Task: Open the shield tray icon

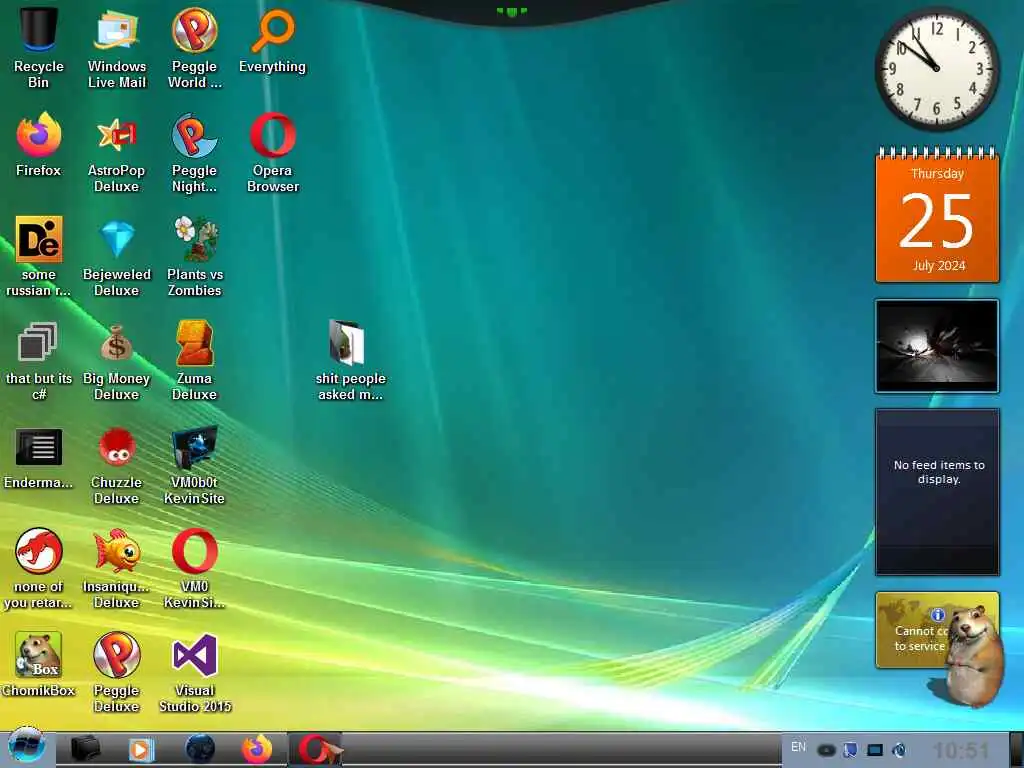Action: point(850,750)
